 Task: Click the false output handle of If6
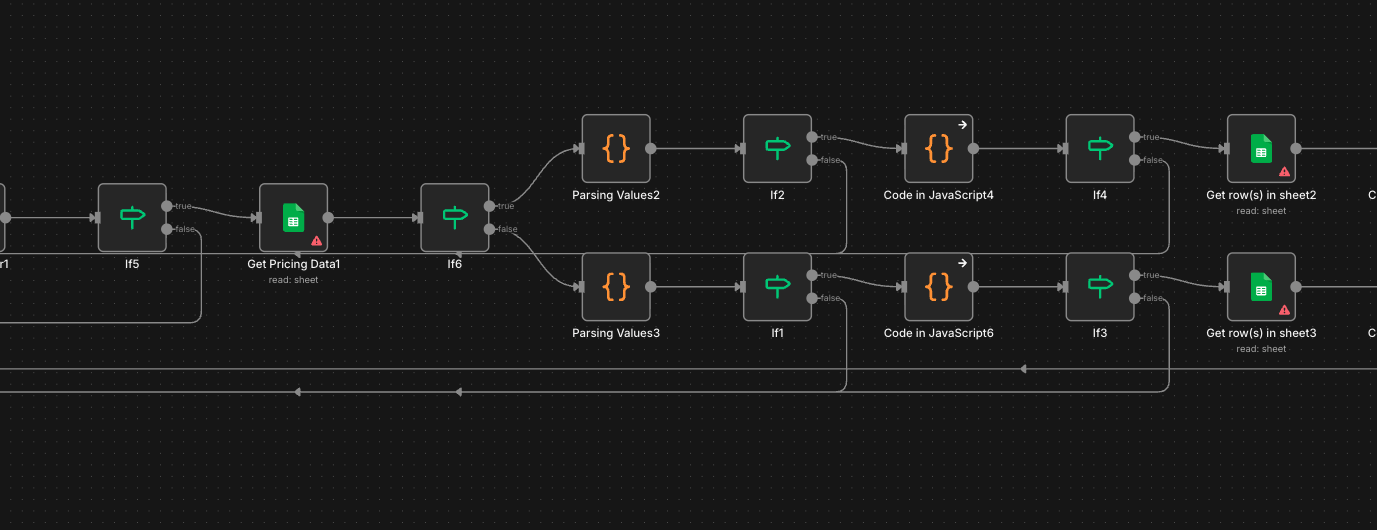point(490,229)
